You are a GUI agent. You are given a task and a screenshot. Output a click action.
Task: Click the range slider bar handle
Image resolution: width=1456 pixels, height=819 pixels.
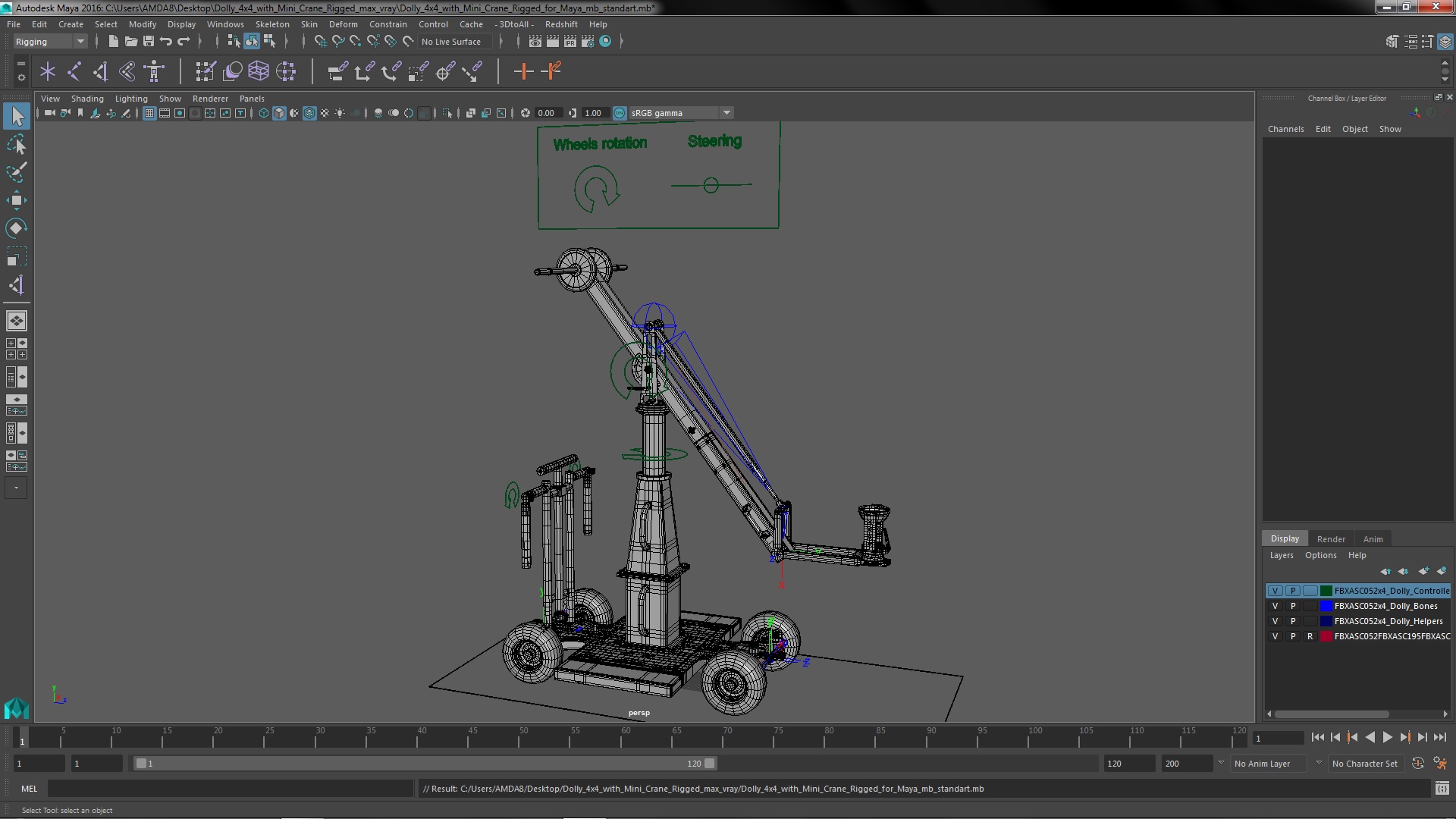click(x=425, y=764)
